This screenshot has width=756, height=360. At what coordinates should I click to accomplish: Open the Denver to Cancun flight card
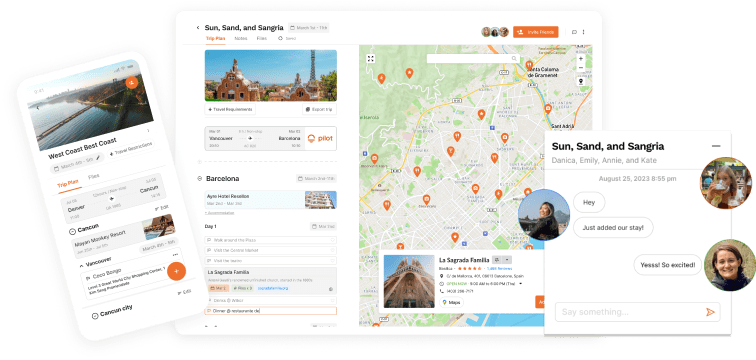point(114,199)
